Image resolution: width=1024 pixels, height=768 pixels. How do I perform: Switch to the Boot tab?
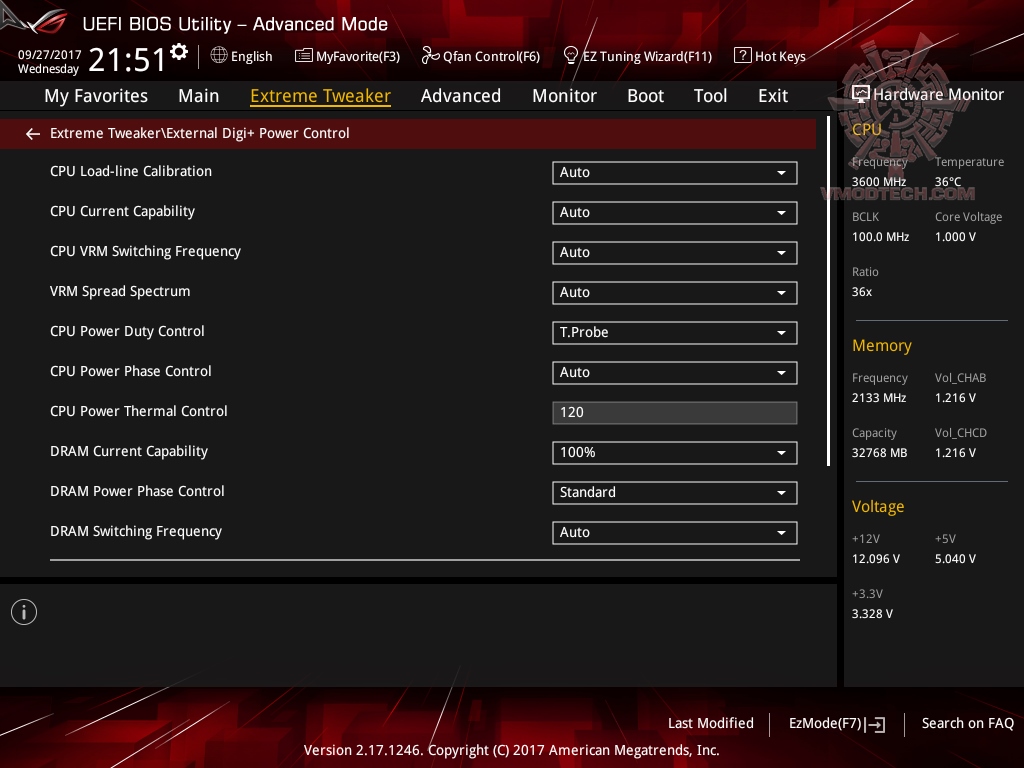click(x=645, y=96)
